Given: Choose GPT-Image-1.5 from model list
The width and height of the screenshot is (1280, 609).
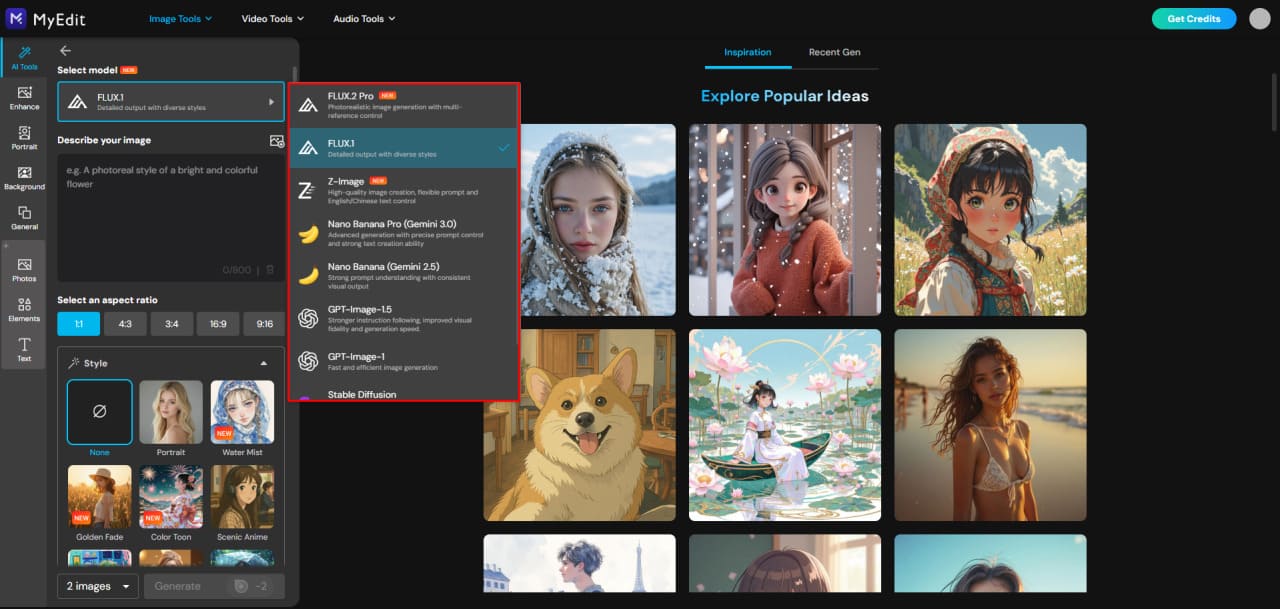Looking at the screenshot, I should pos(403,319).
